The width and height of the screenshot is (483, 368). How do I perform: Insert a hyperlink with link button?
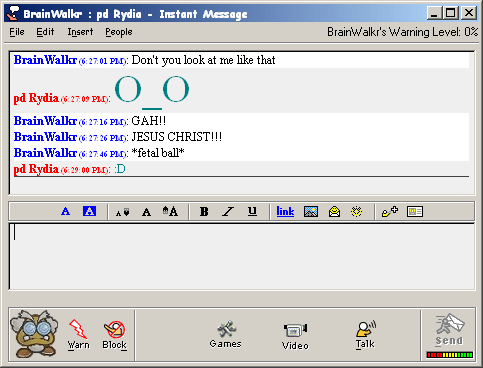[285, 211]
